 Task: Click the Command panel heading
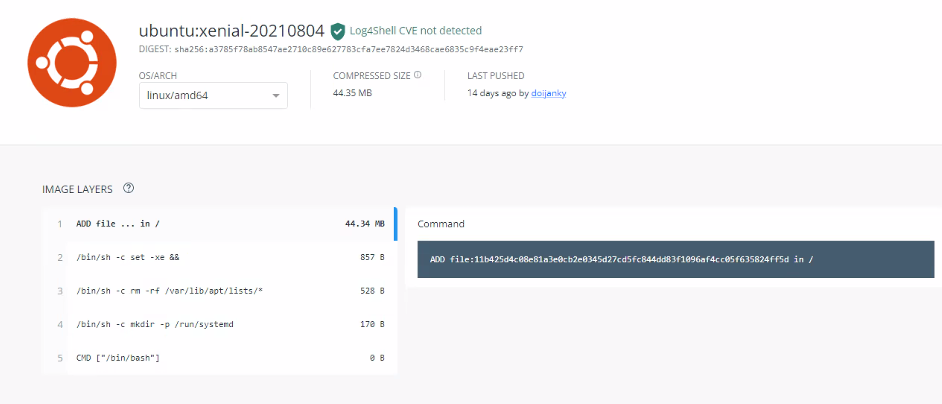(x=441, y=224)
